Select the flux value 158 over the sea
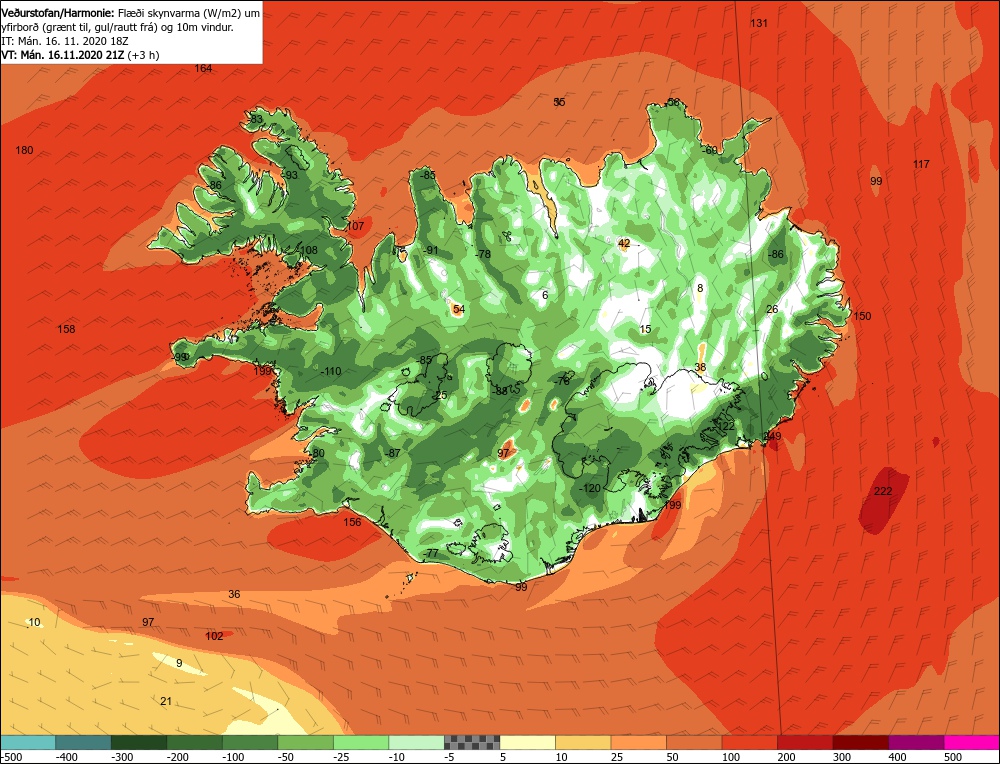Image resolution: width=1000 pixels, height=764 pixels. pyautogui.click(x=66, y=330)
